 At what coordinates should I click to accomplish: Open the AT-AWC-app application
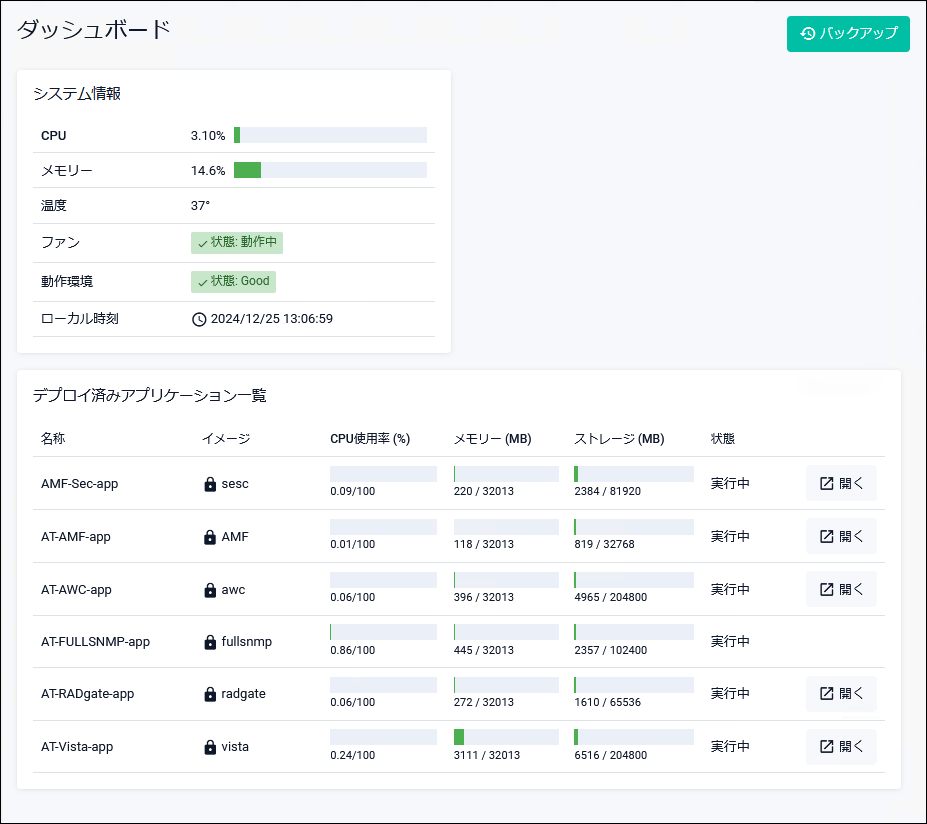point(841,589)
